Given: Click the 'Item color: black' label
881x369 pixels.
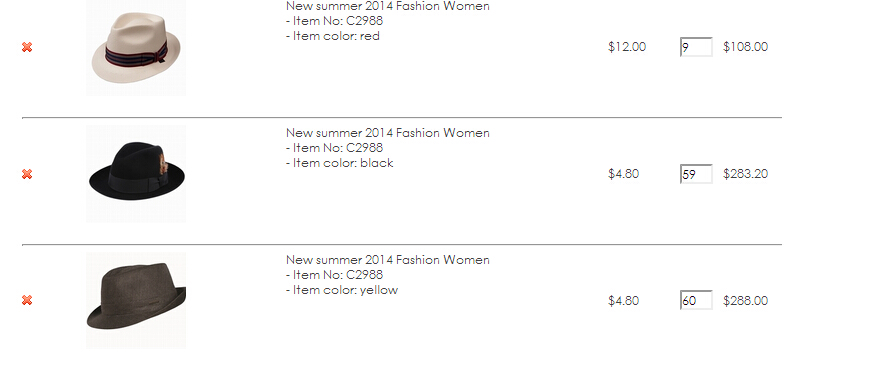Looking at the screenshot, I should click(340, 163).
